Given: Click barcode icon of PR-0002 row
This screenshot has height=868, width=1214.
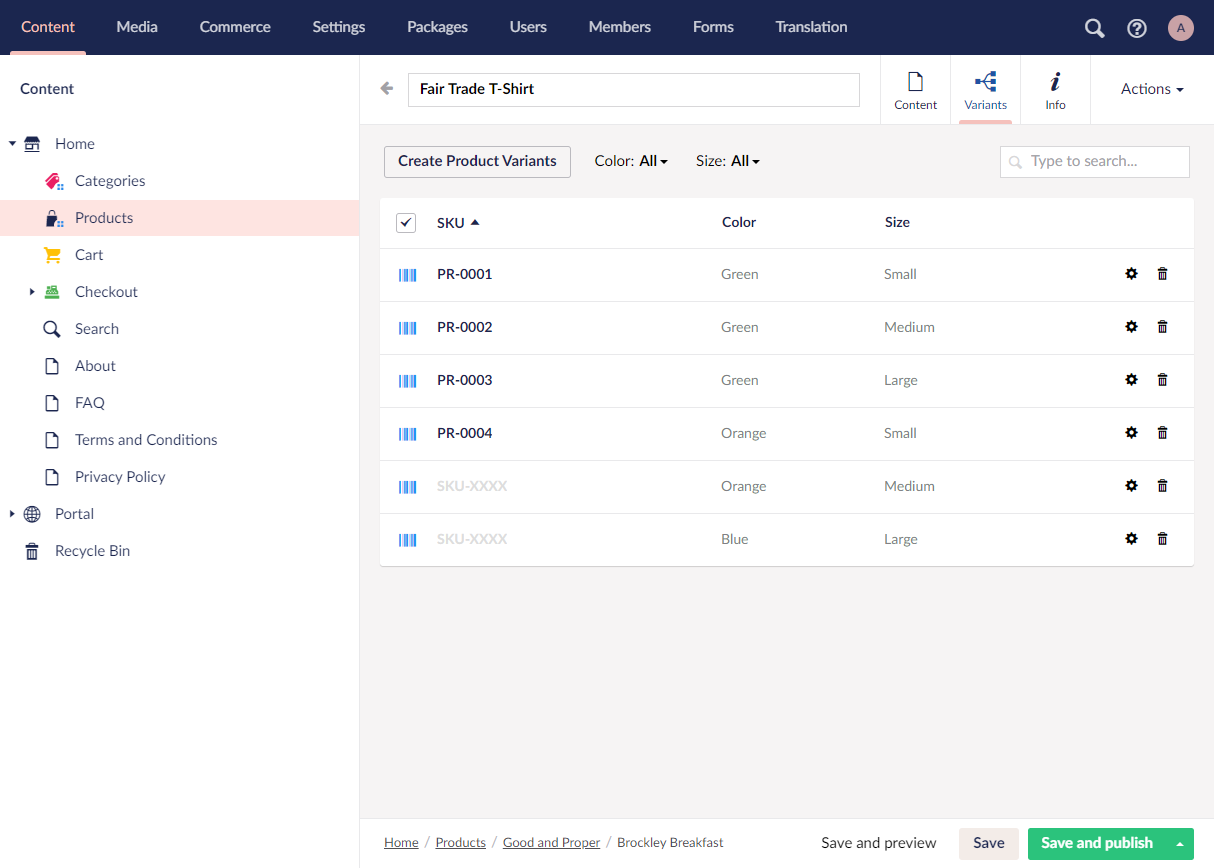Looking at the screenshot, I should click(408, 327).
